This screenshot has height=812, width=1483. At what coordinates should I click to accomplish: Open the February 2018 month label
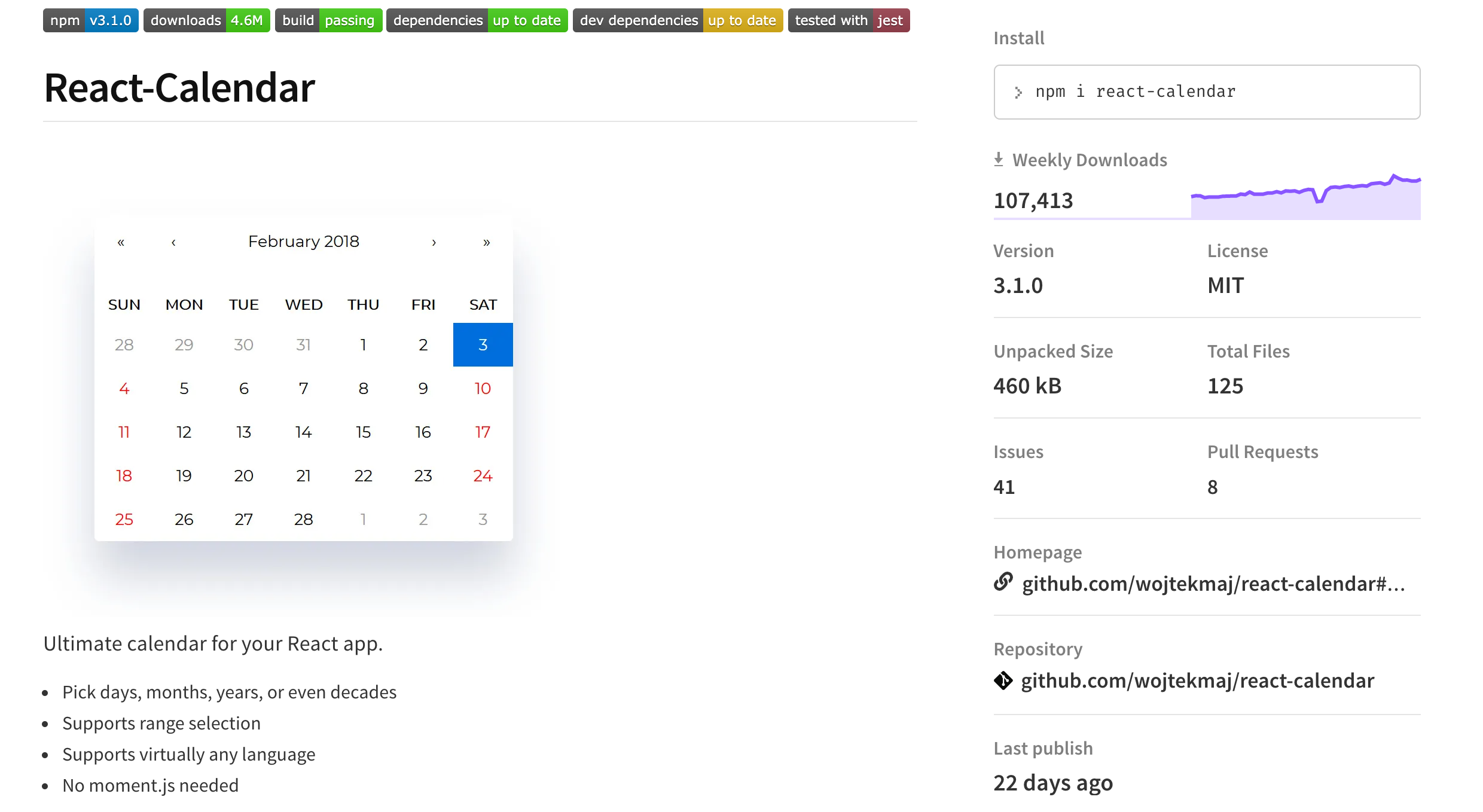pos(304,242)
